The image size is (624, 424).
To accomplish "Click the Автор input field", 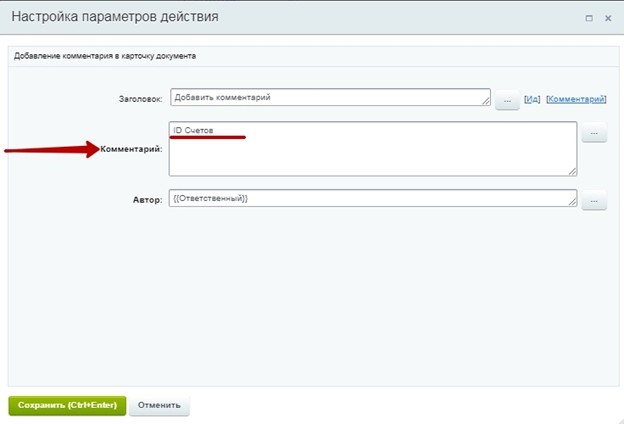I will coord(370,198).
